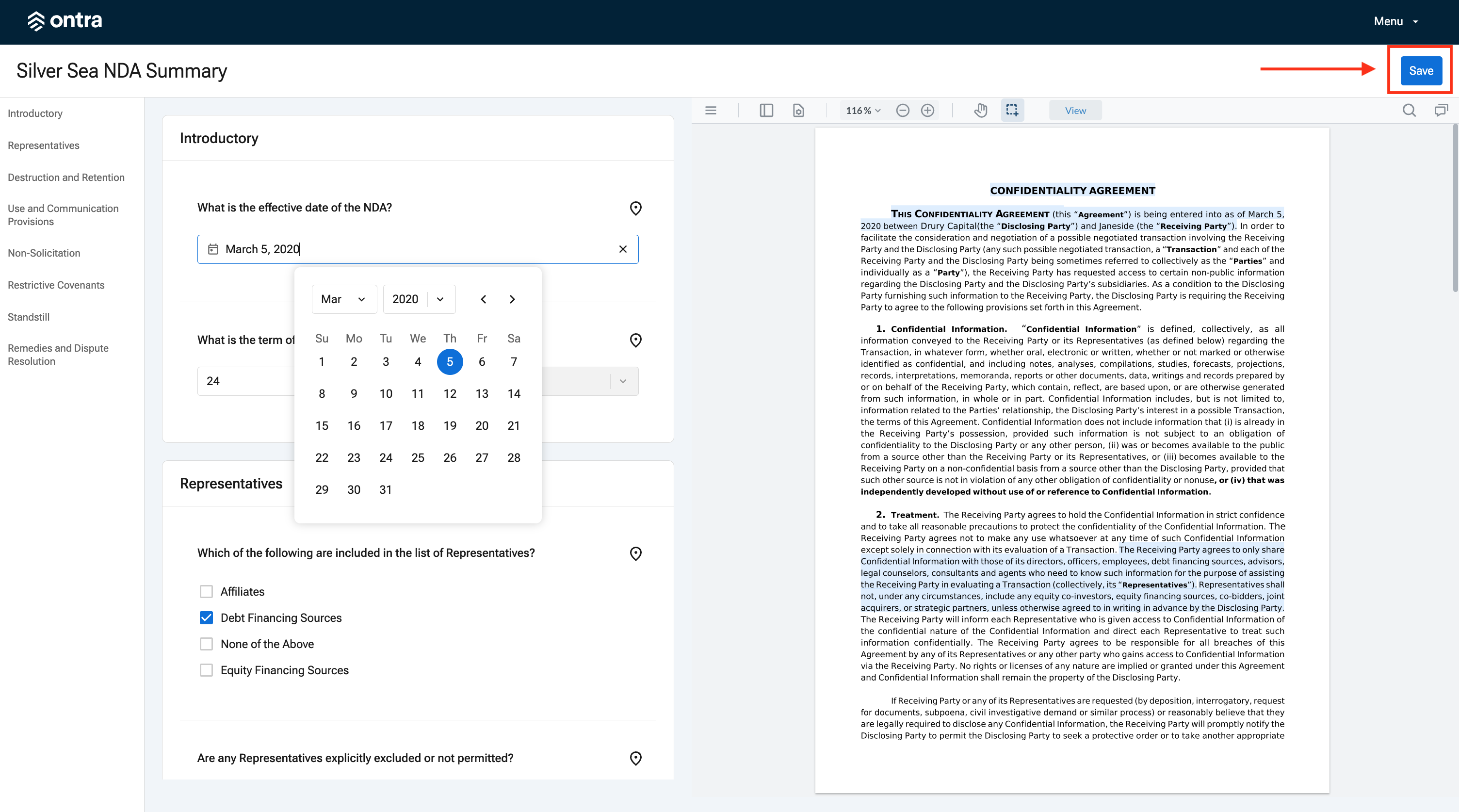Zoom in using the plus circle icon
Viewport: 1459px width, 812px height.
click(x=927, y=111)
